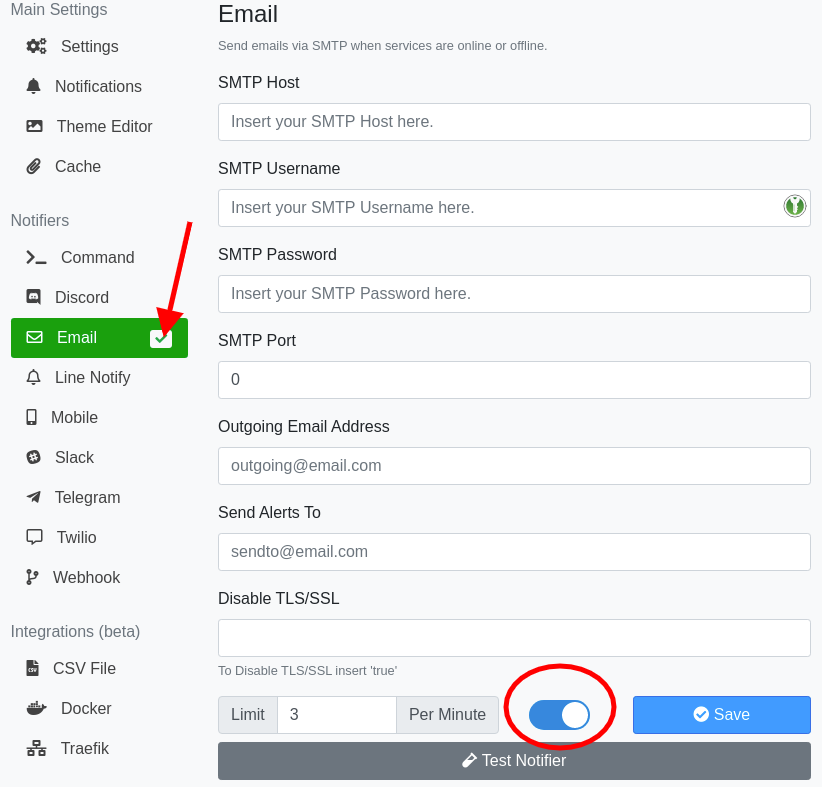The width and height of the screenshot is (822, 787).
Task: Open the Slack notifier settings
Action: (x=33, y=457)
